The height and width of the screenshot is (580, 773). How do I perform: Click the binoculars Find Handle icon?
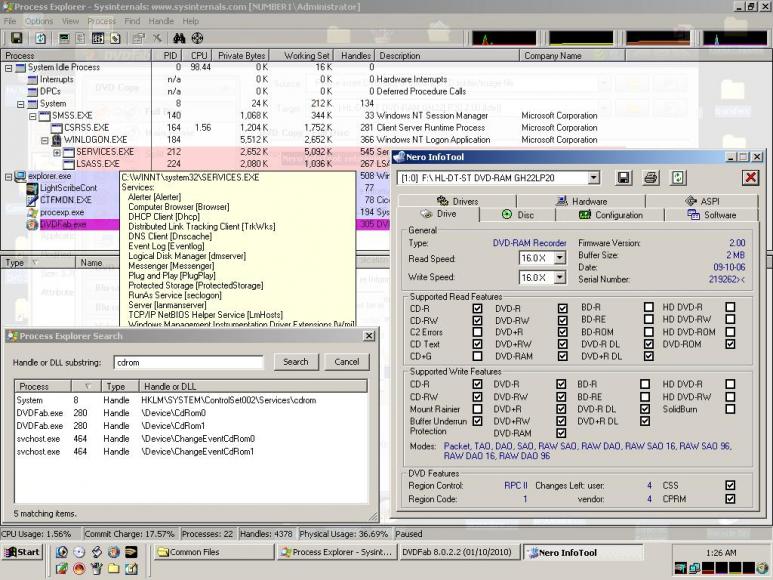[x=181, y=38]
